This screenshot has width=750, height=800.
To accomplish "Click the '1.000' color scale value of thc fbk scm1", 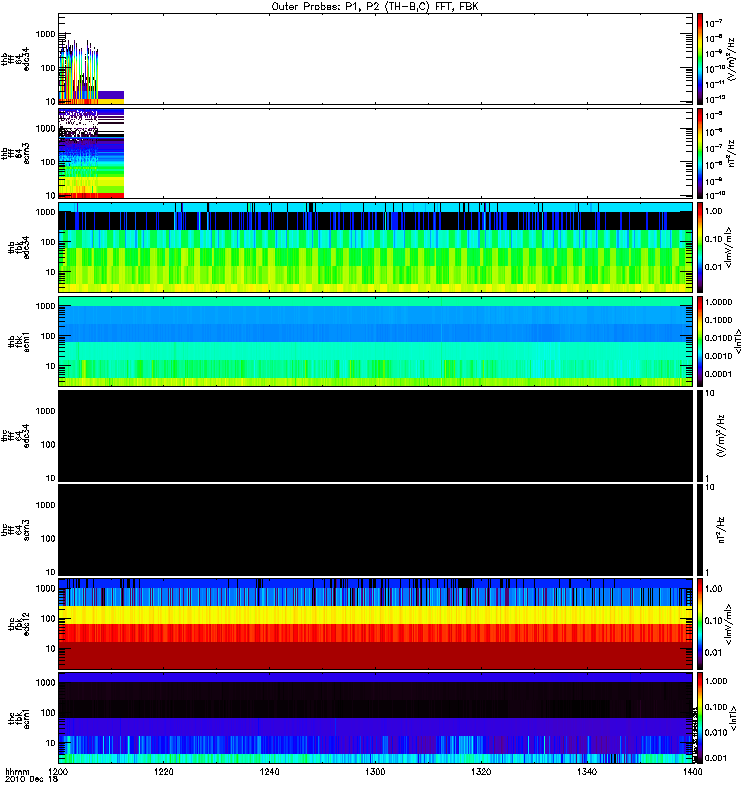I will (x=716, y=681).
